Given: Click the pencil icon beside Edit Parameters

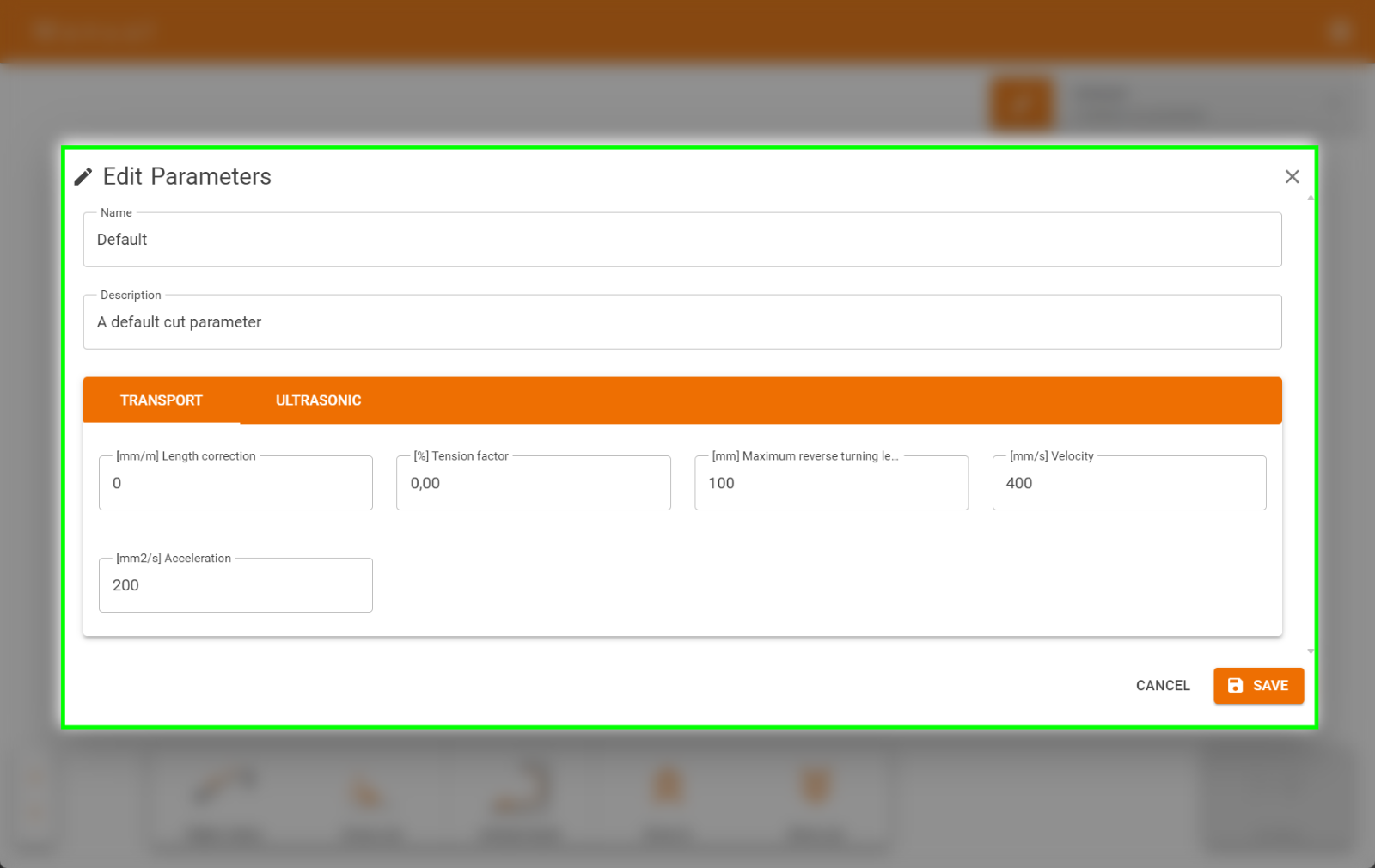Looking at the screenshot, I should (x=83, y=177).
